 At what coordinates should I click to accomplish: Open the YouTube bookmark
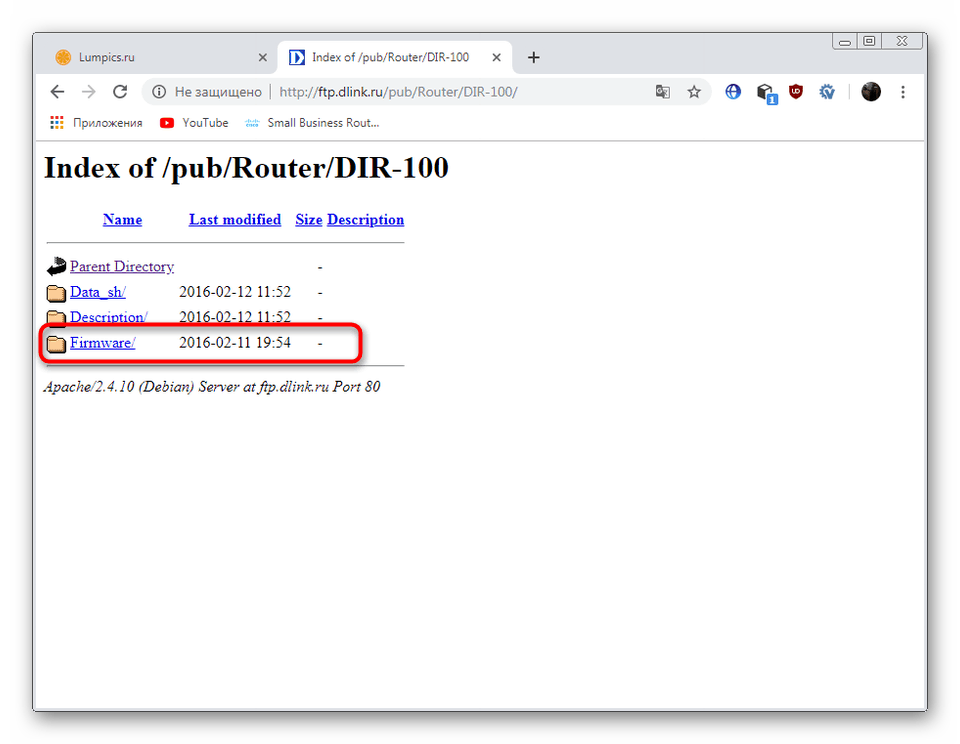pyautogui.click(x=193, y=123)
